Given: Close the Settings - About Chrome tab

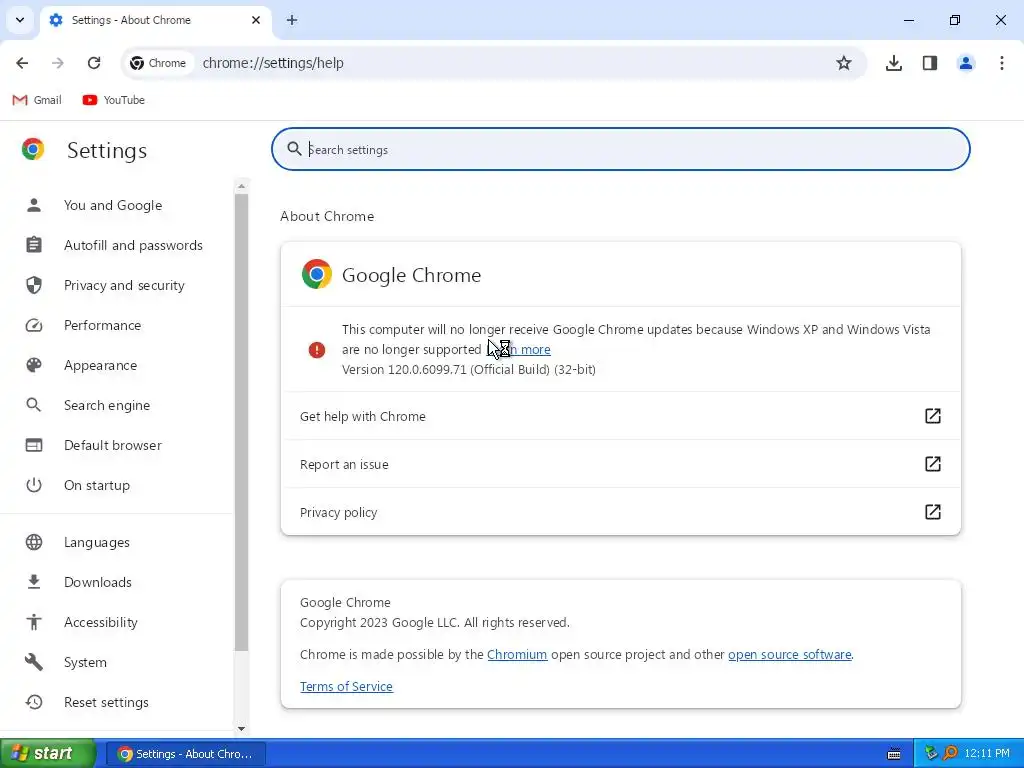Looking at the screenshot, I should 256,20.
